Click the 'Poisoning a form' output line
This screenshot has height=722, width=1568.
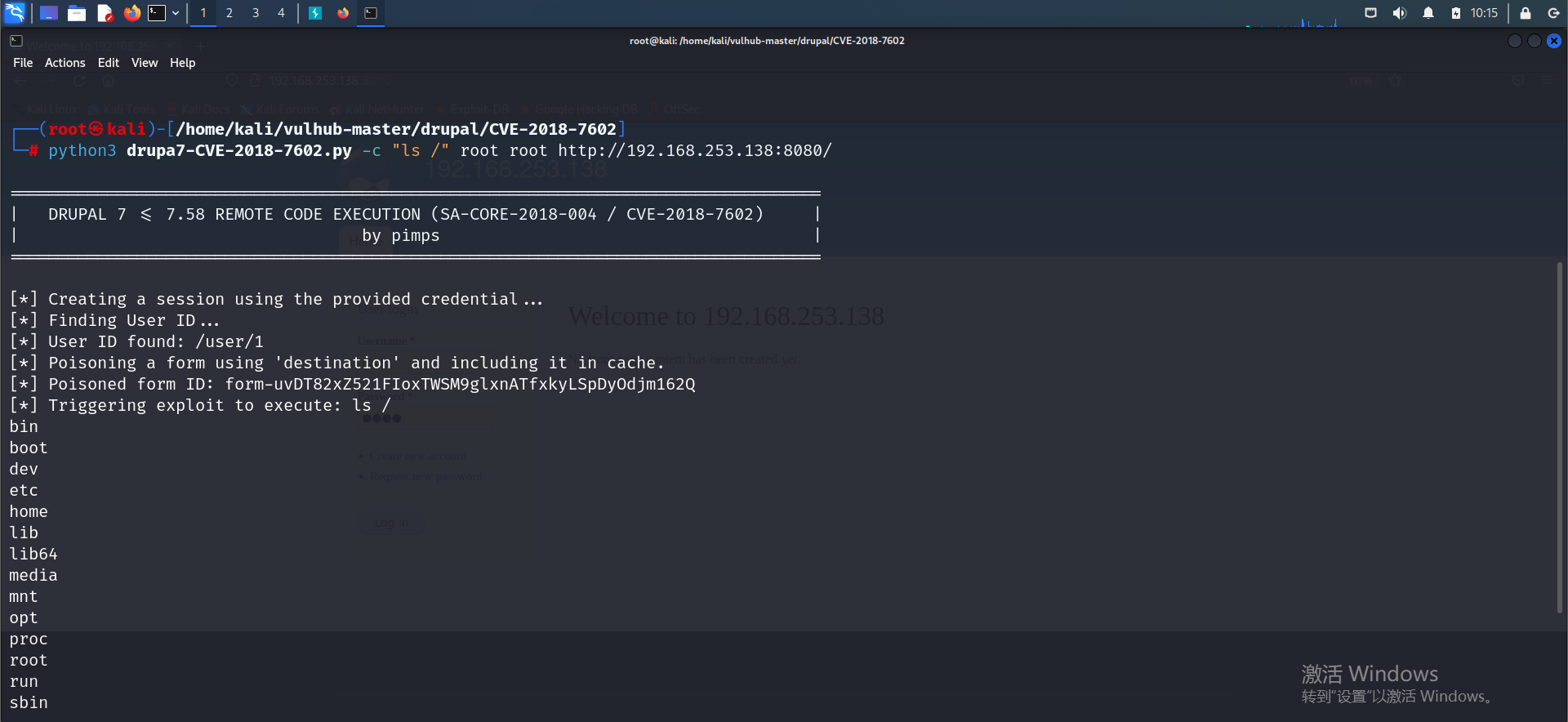337,363
